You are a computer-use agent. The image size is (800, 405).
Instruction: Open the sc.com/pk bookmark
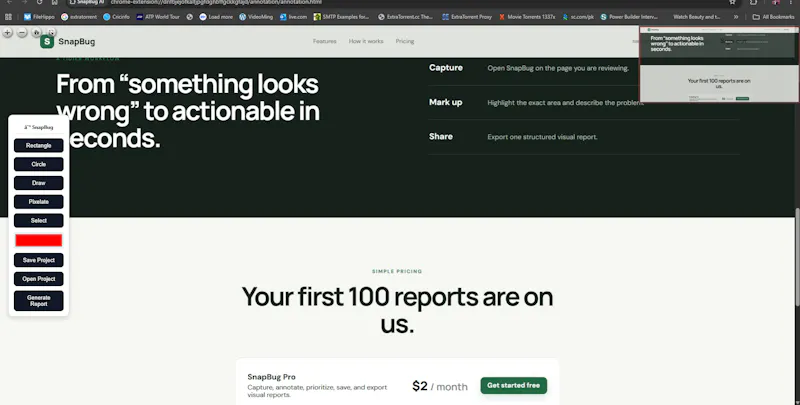(578, 17)
